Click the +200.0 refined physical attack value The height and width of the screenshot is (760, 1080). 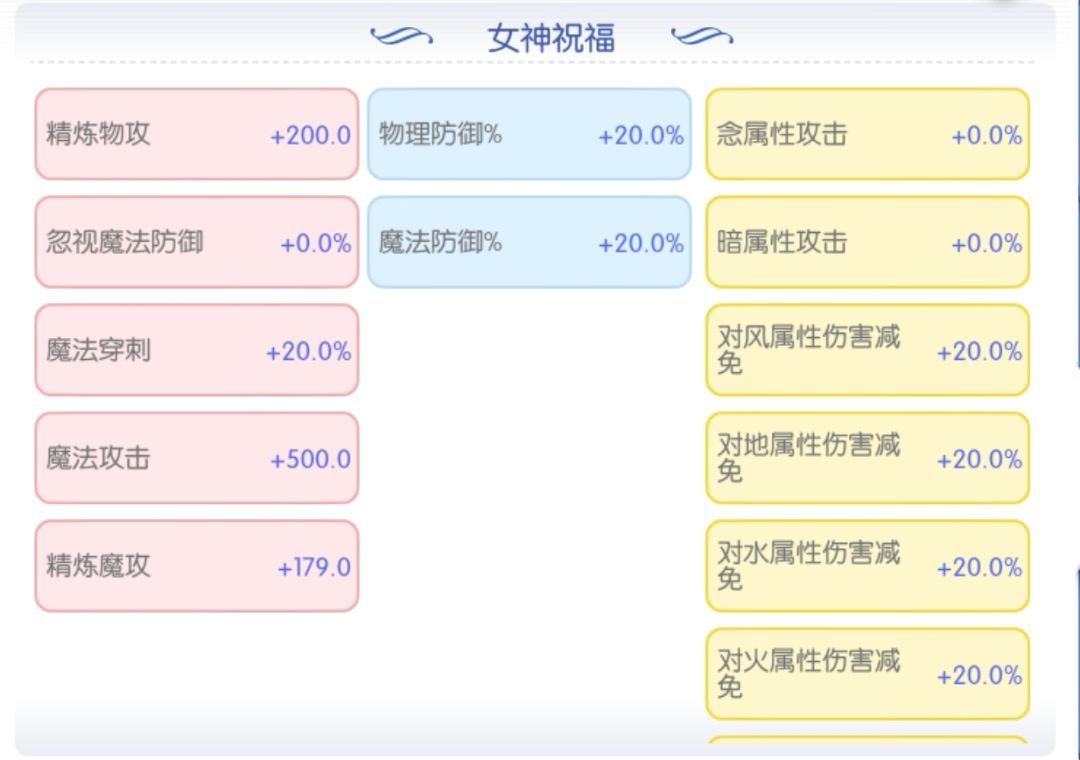click(x=310, y=135)
